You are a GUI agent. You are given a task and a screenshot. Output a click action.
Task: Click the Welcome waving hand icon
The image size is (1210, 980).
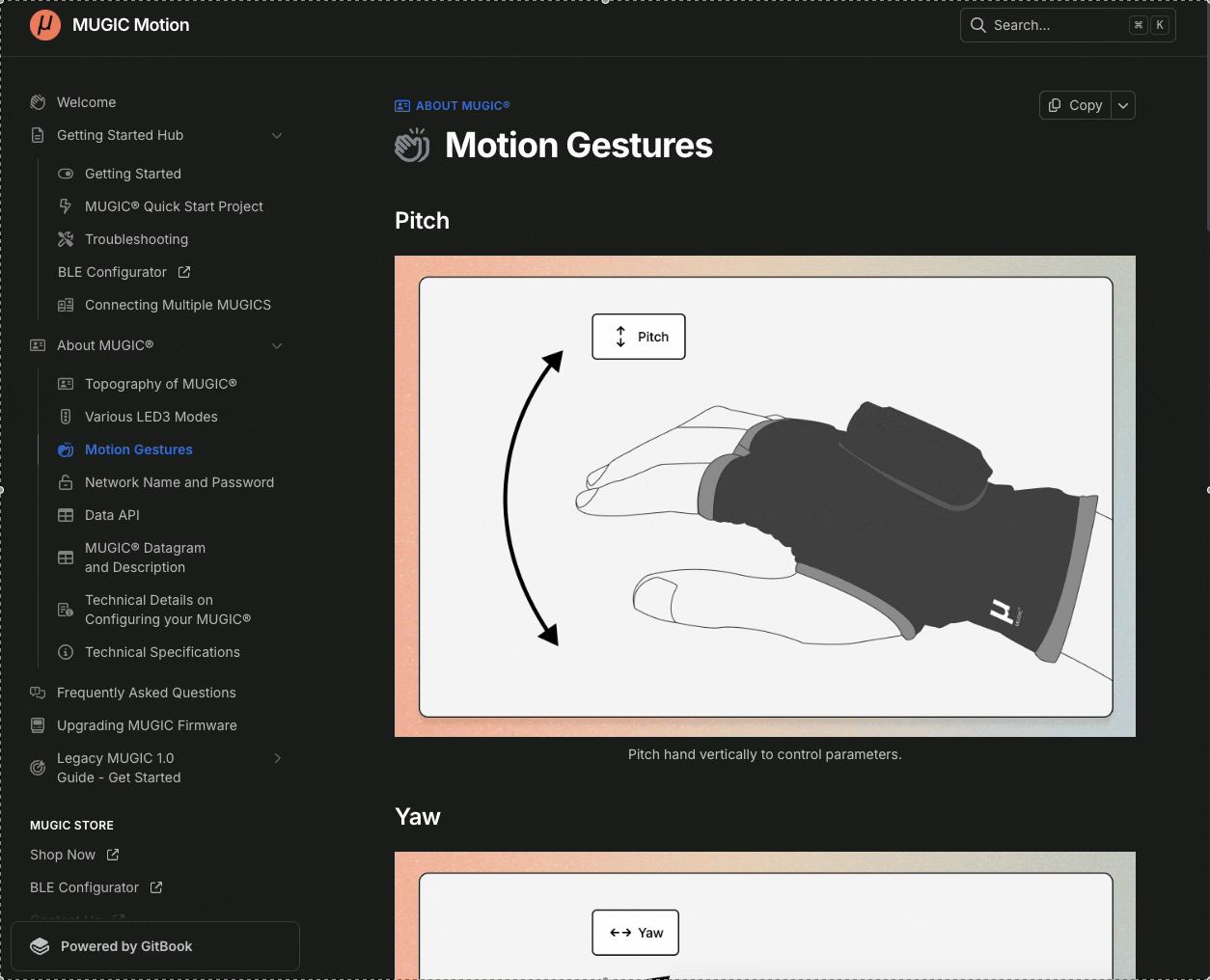click(x=38, y=102)
